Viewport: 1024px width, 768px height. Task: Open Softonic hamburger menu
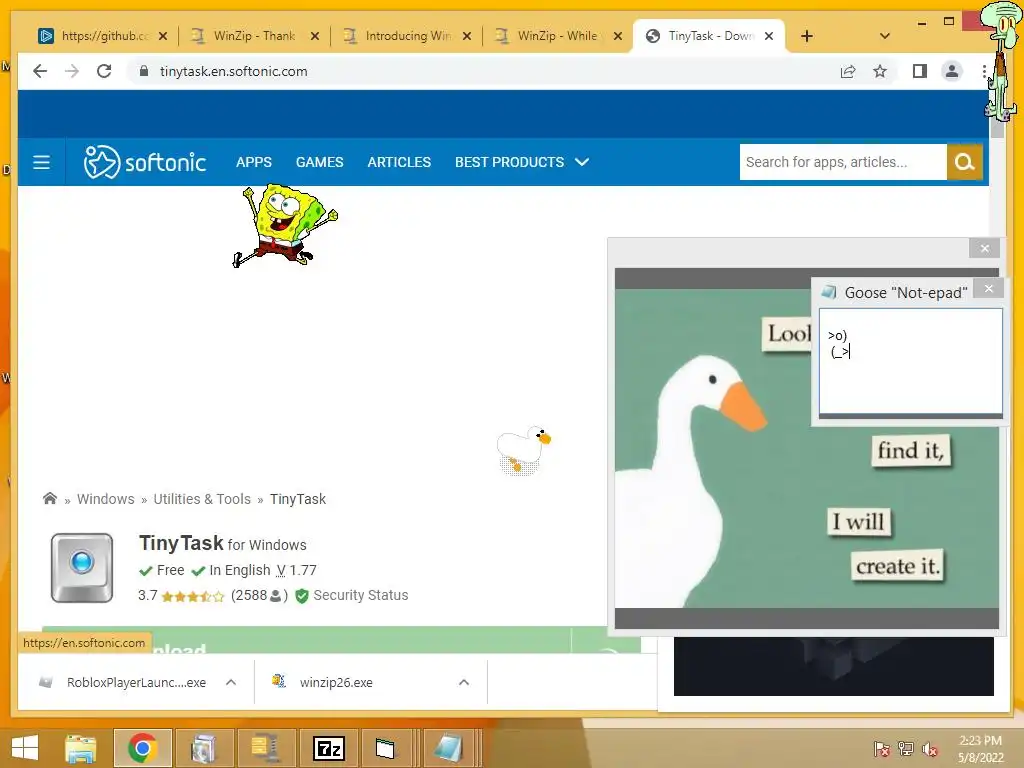[x=41, y=162]
